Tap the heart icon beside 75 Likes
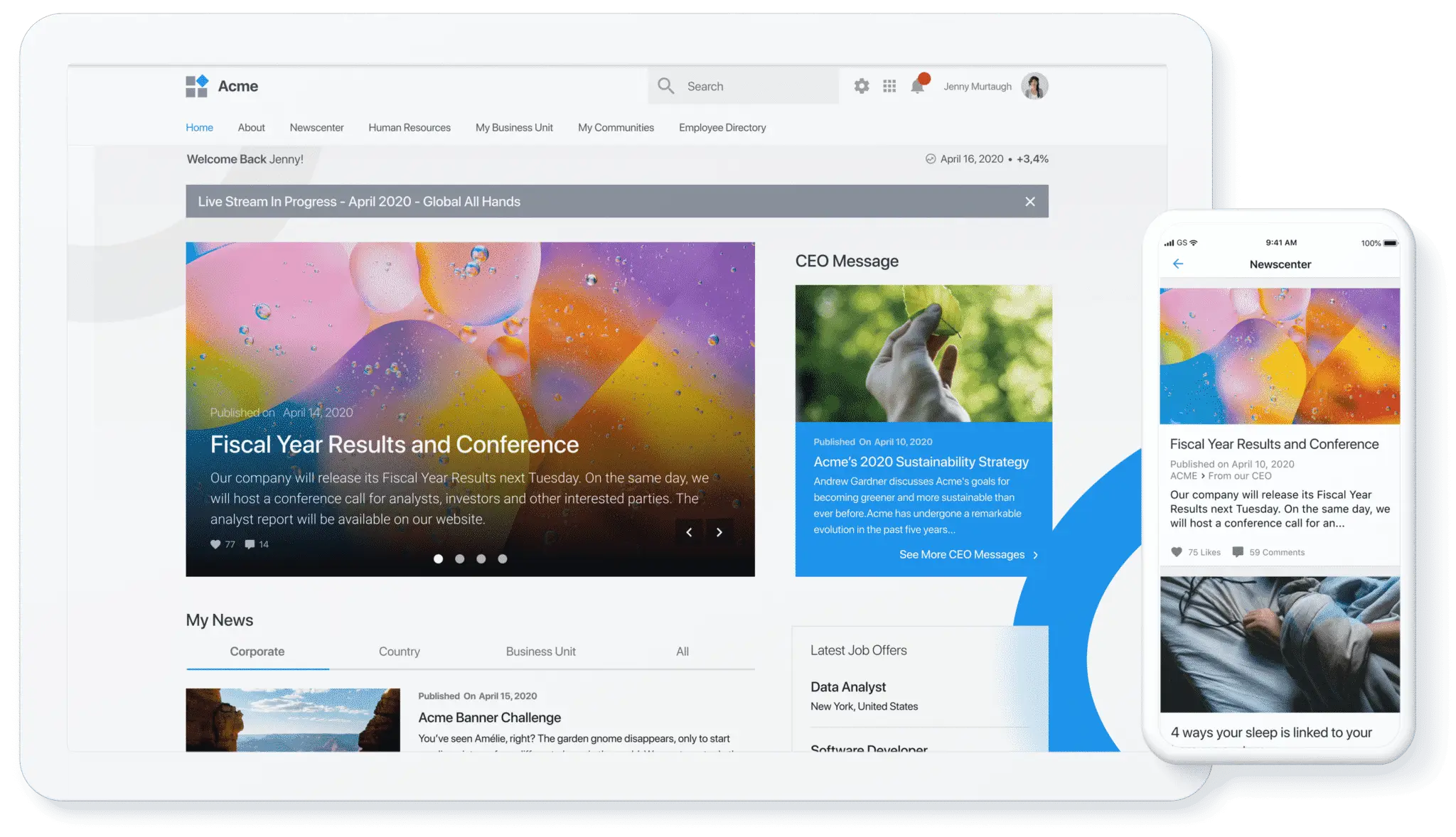Screen dimensions: 1456x837 click(x=1177, y=552)
